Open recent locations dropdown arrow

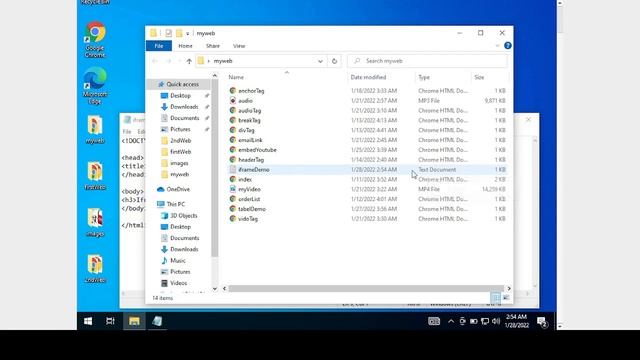tap(179, 61)
